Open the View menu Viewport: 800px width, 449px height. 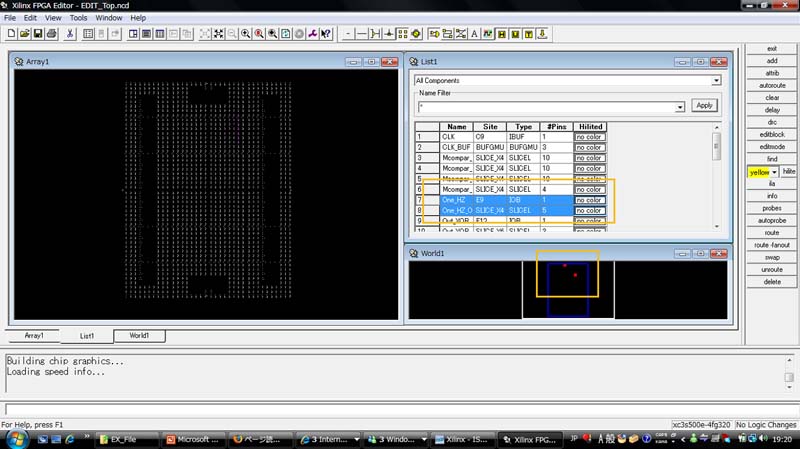coord(53,18)
